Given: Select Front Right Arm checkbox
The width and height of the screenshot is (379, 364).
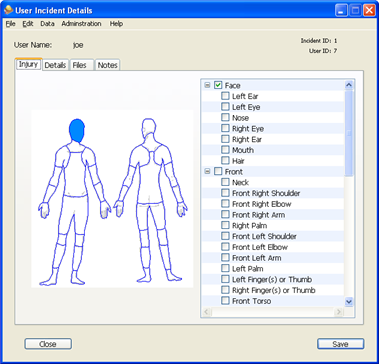Looking at the screenshot, I should (x=225, y=215).
